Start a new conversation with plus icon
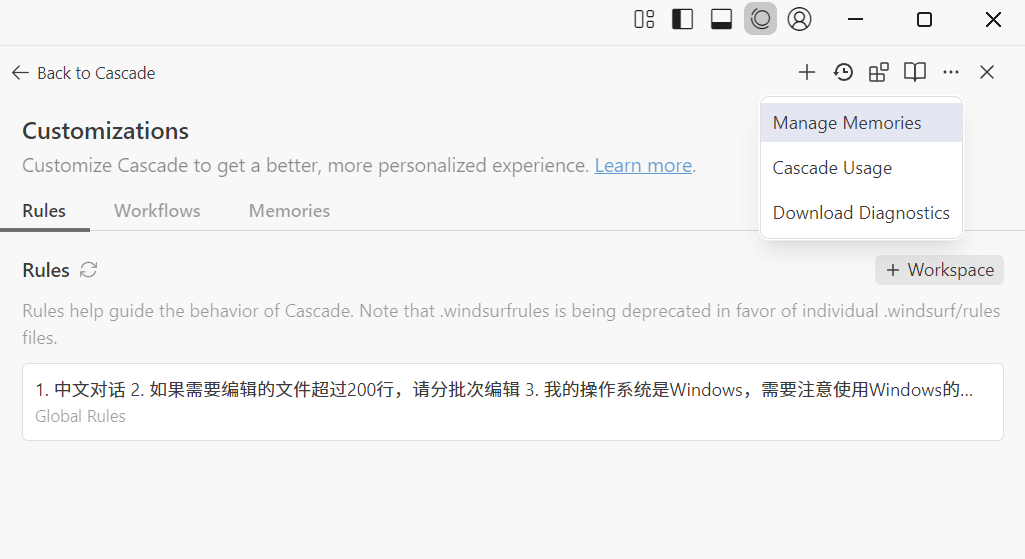This screenshot has height=559, width=1025. [x=807, y=72]
